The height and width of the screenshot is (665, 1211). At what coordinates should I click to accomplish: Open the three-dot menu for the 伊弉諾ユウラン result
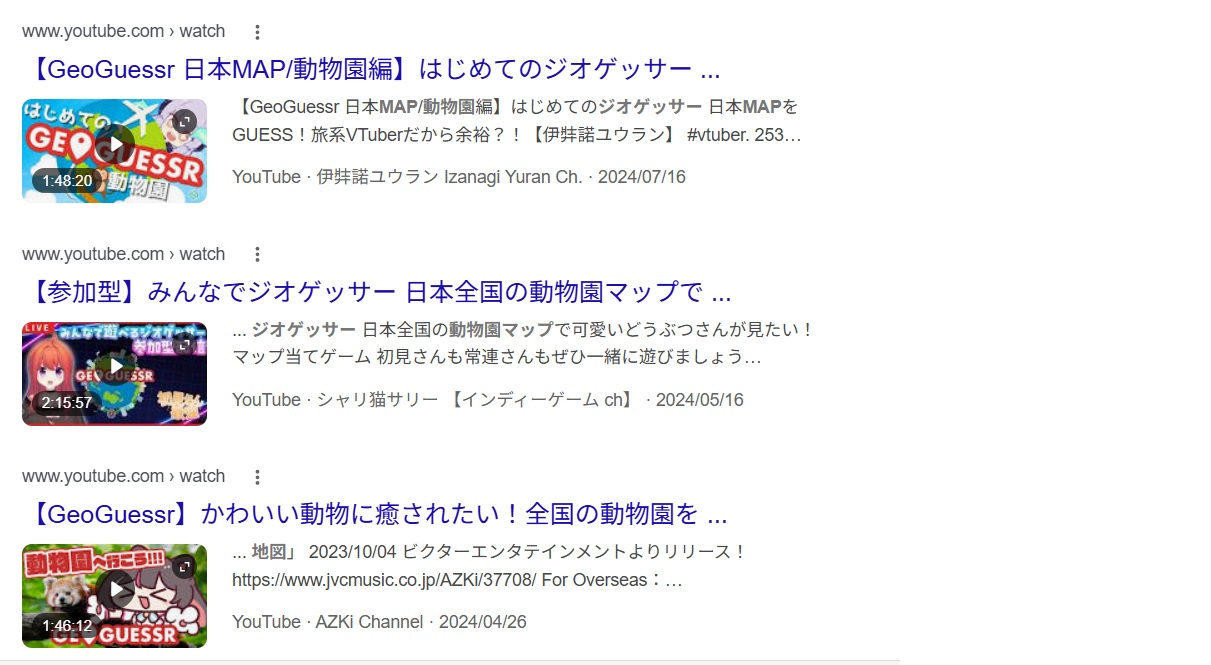click(x=257, y=32)
